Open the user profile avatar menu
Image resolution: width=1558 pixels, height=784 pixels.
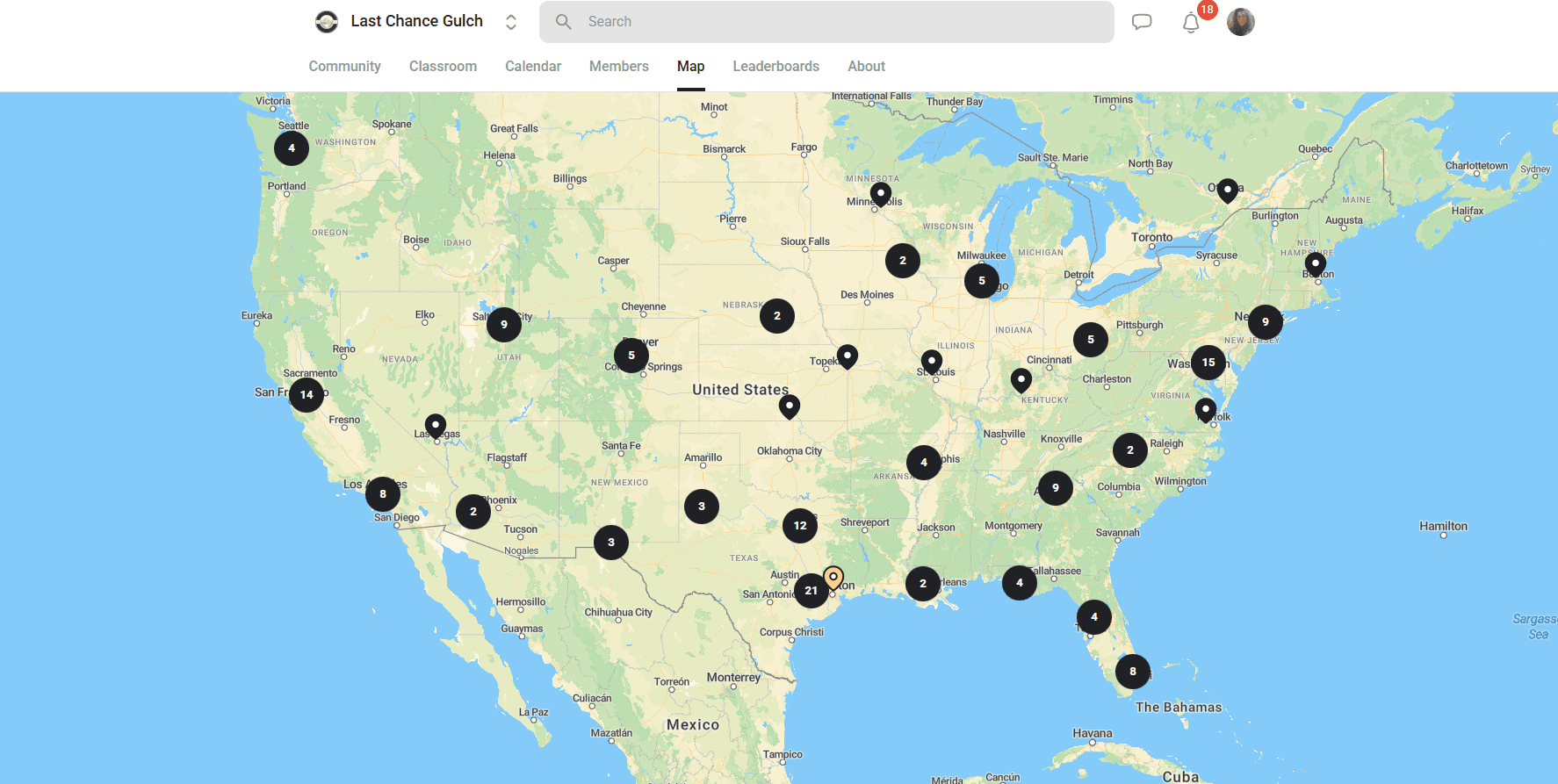pyautogui.click(x=1240, y=22)
